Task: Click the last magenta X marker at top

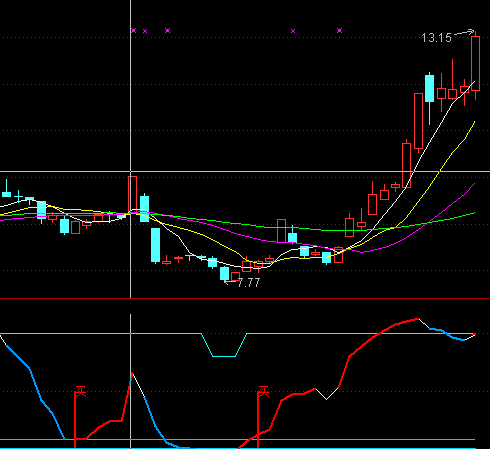Action: 340,31
